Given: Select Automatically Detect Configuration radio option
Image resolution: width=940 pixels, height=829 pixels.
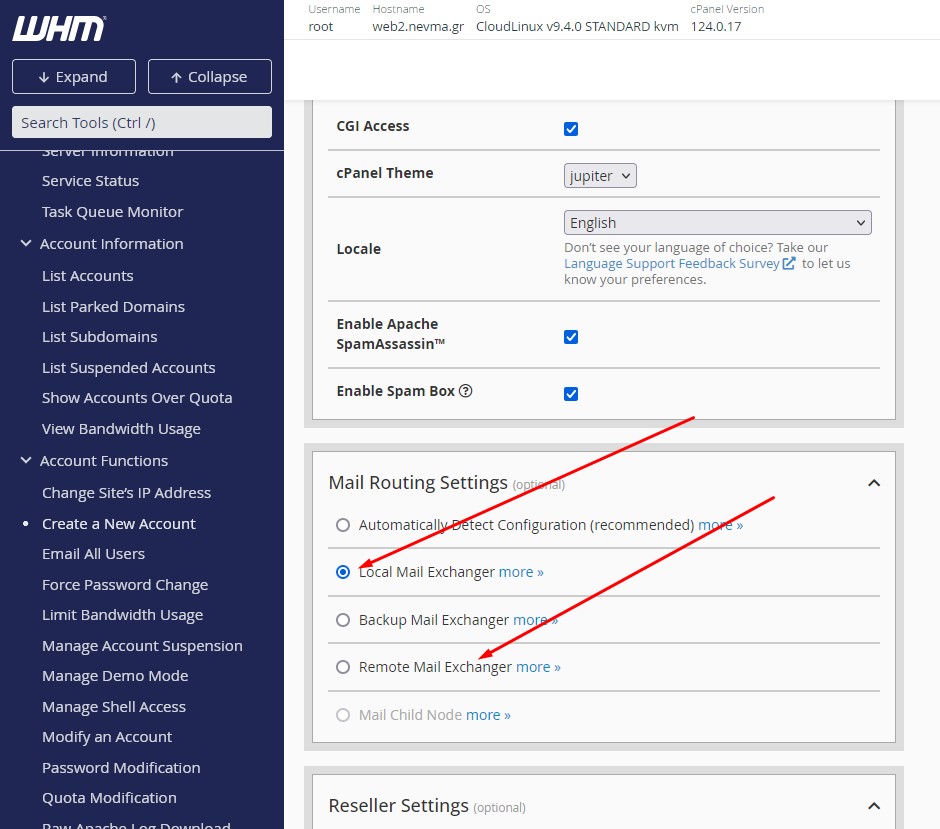Looking at the screenshot, I should (x=343, y=525).
